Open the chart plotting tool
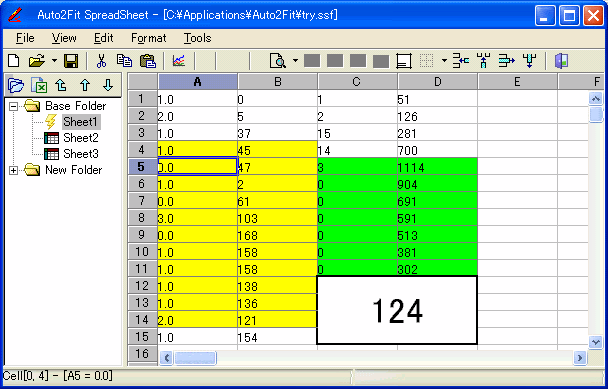The height and width of the screenshot is (389, 608). pos(179,61)
